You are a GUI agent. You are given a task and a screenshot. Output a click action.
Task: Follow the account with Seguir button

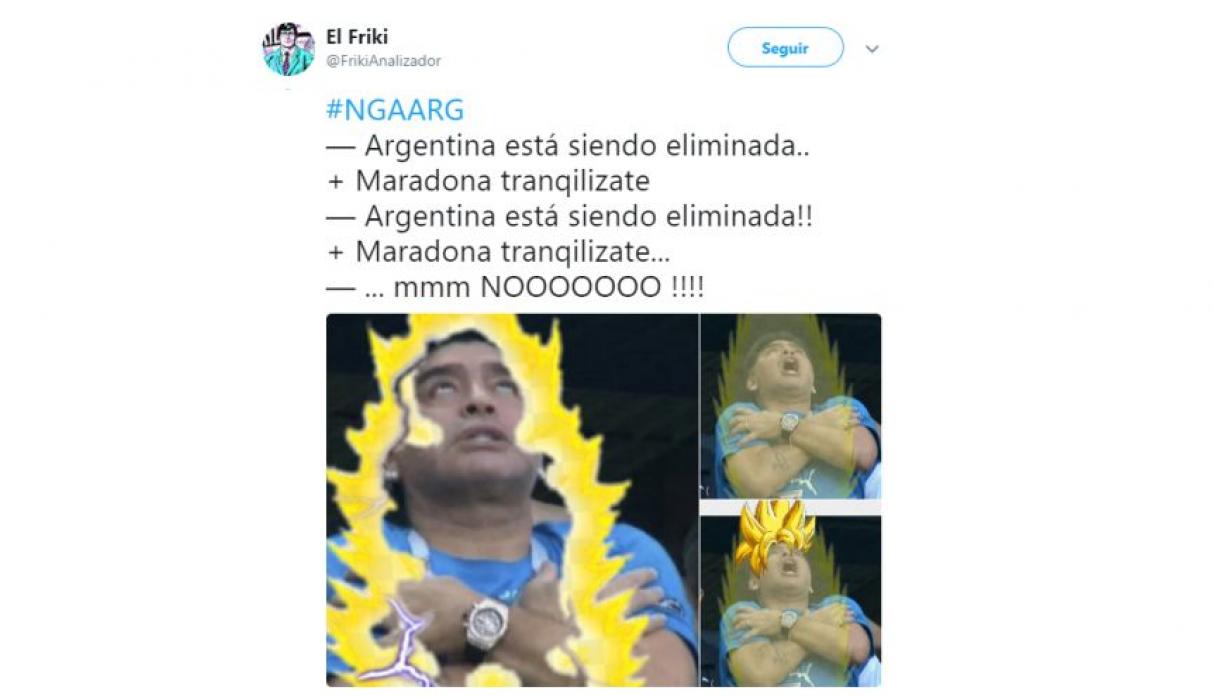click(x=785, y=48)
